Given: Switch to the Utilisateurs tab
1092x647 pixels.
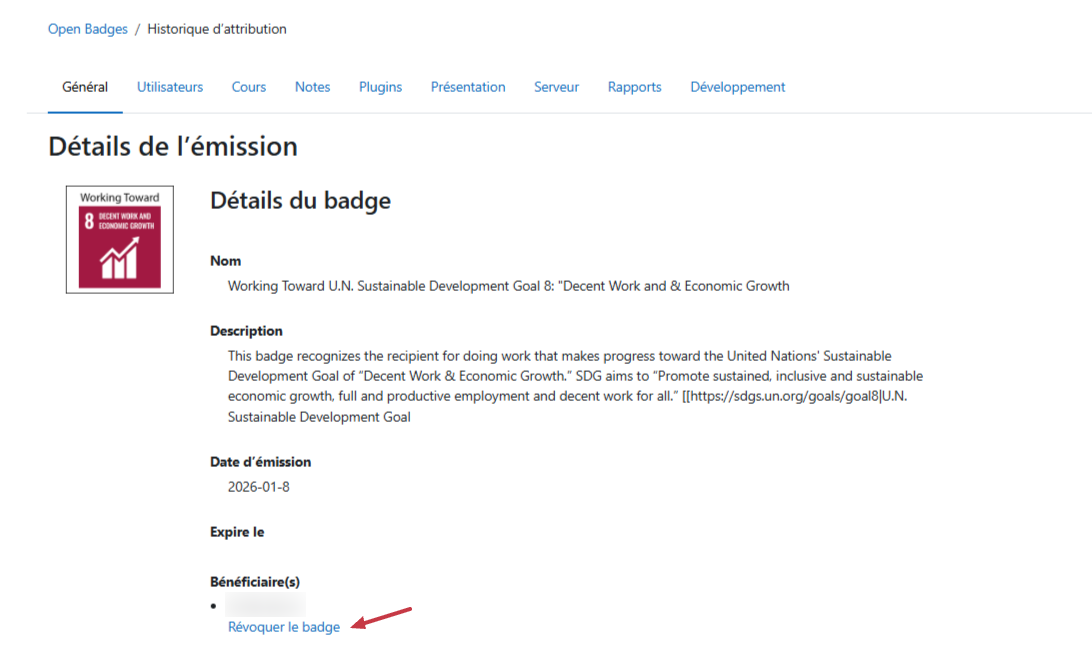Looking at the screenshot, I should point(170,87).
